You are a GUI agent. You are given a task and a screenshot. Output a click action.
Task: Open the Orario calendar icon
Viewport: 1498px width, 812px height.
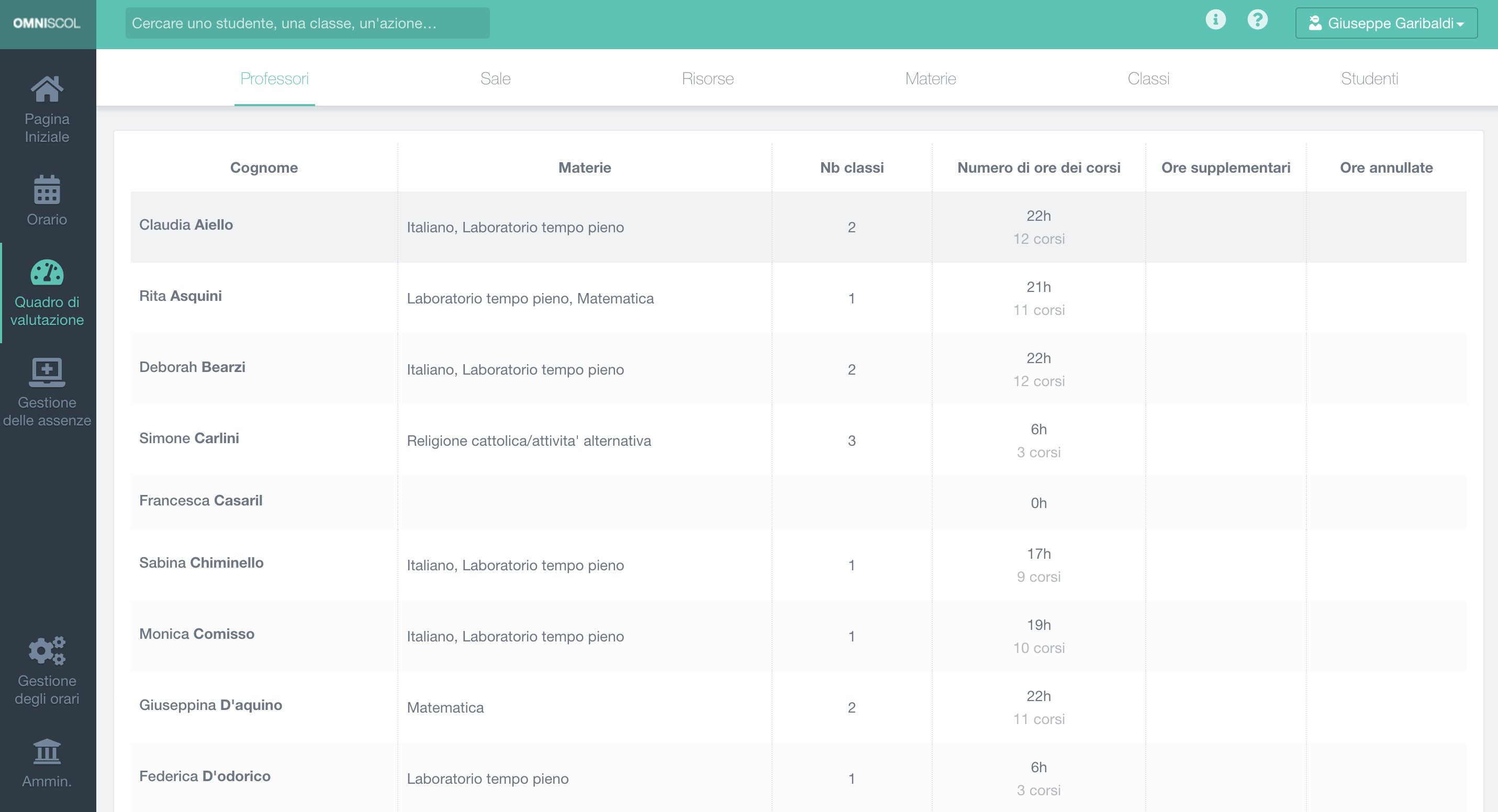click(47, 190)
